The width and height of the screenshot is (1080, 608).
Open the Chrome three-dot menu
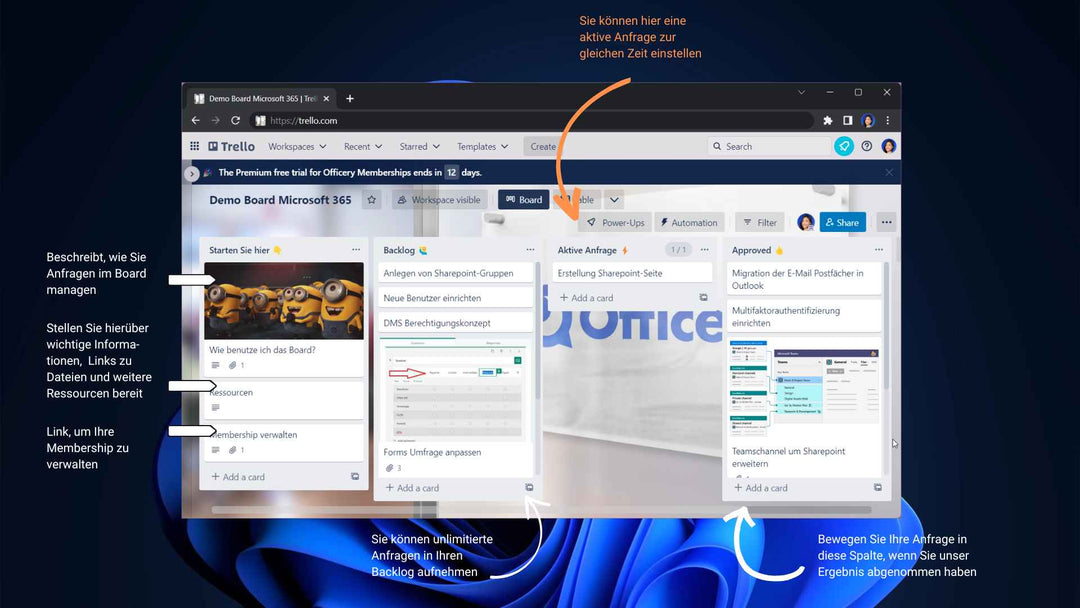click(x=888, y=120)
